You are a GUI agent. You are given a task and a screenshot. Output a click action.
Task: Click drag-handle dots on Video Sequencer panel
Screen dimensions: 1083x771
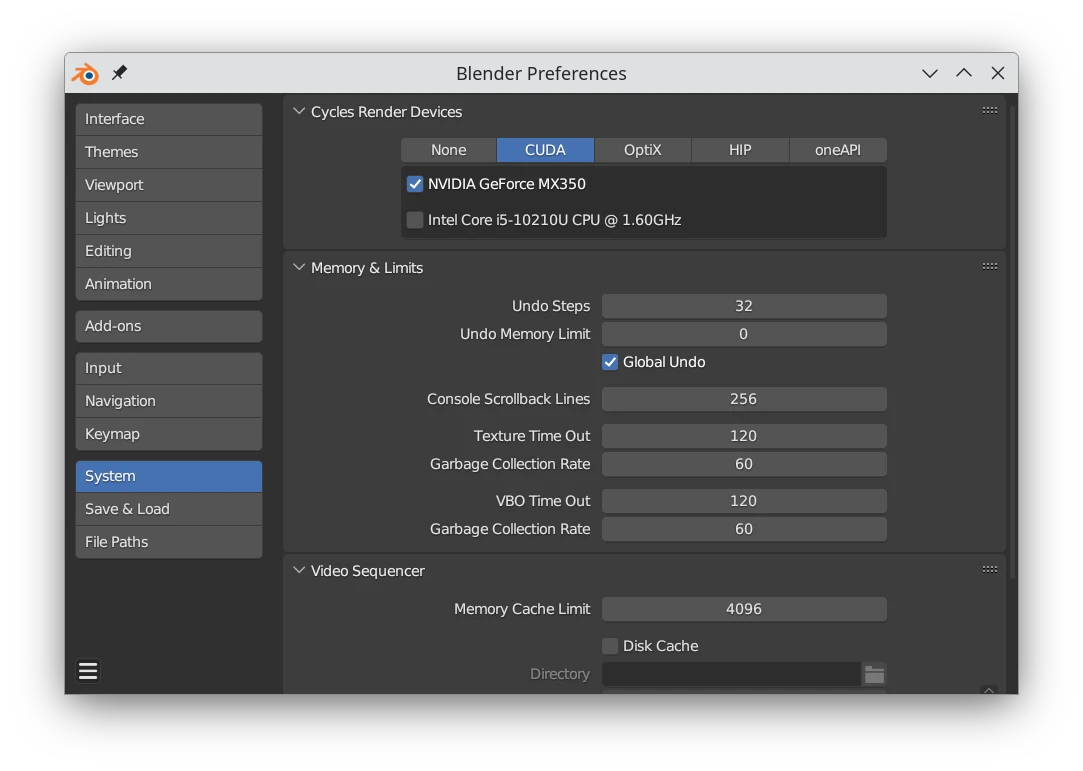989,570
